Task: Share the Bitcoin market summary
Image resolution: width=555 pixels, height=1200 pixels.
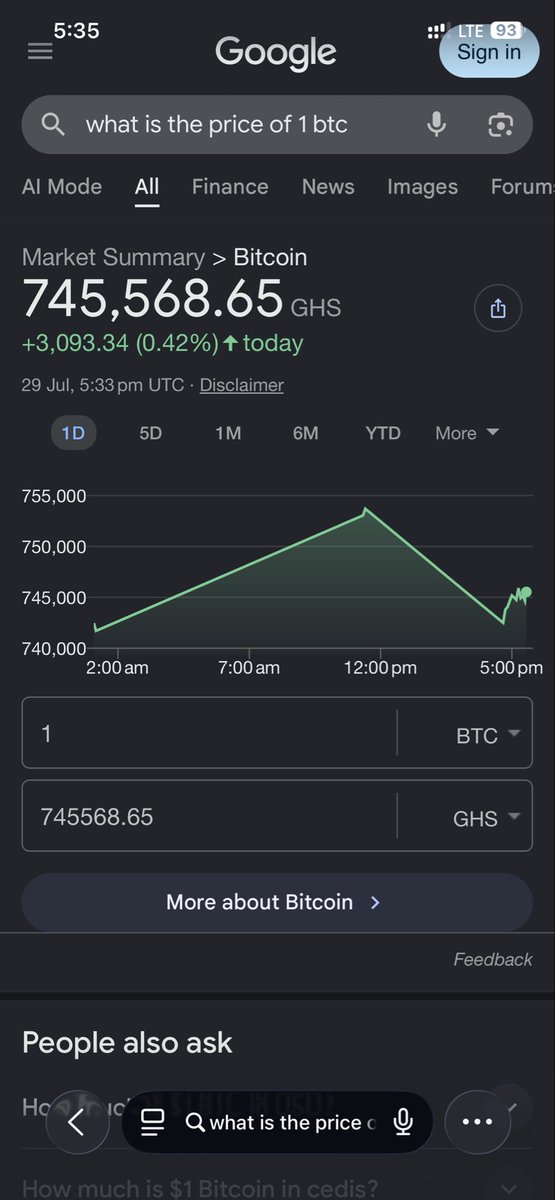Action: click(x=499, y=309)
